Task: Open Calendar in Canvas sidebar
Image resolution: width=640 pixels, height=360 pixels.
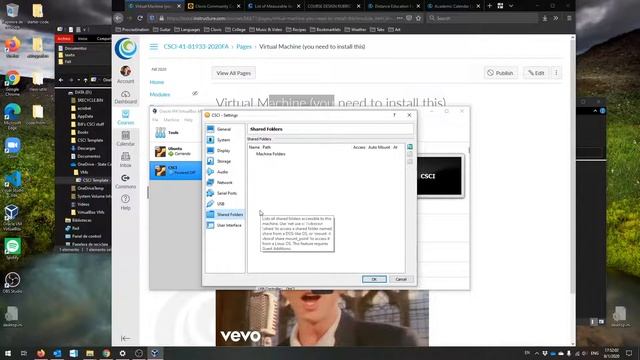Action: (126, 138)
